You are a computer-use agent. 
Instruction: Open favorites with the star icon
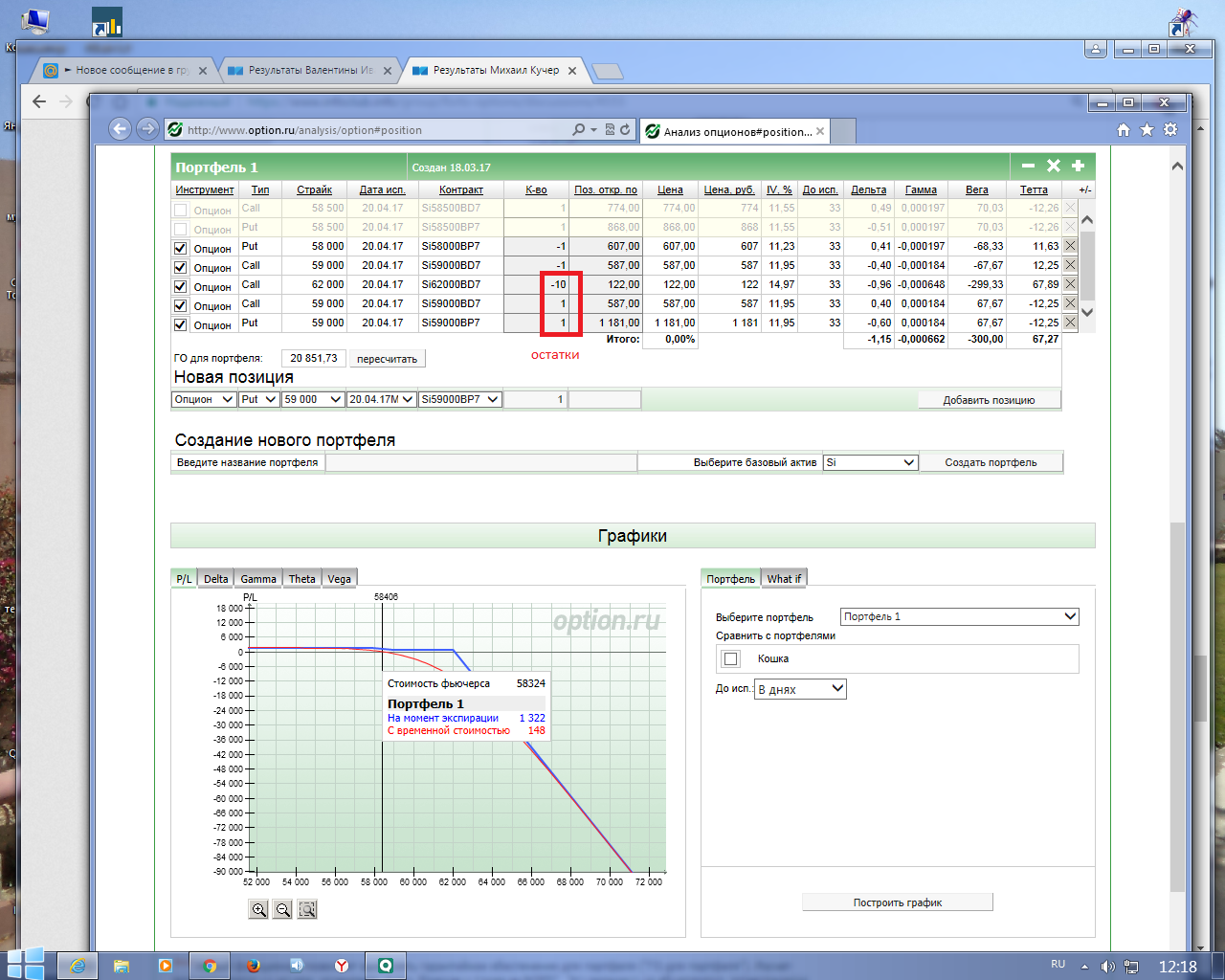(x=1147, y=130)
